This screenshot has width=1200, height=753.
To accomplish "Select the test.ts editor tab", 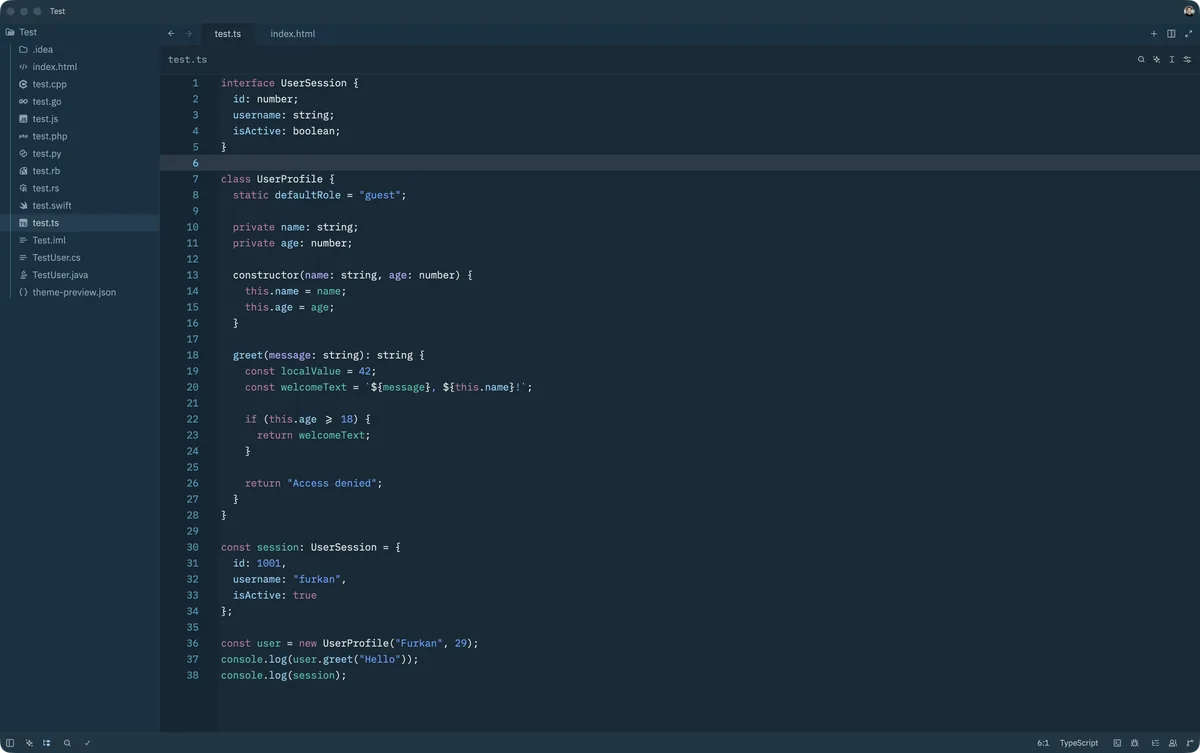I will click(x=227, y=34).
